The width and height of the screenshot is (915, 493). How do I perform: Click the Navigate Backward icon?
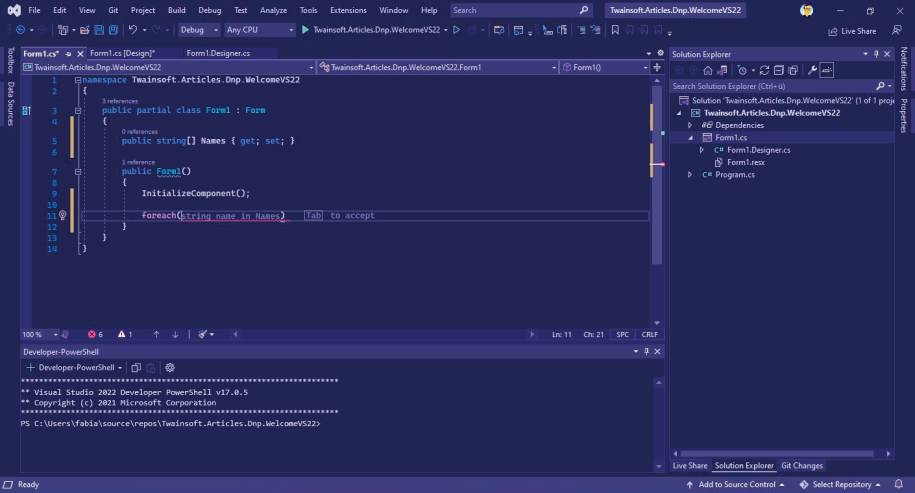tap(20, 30)
